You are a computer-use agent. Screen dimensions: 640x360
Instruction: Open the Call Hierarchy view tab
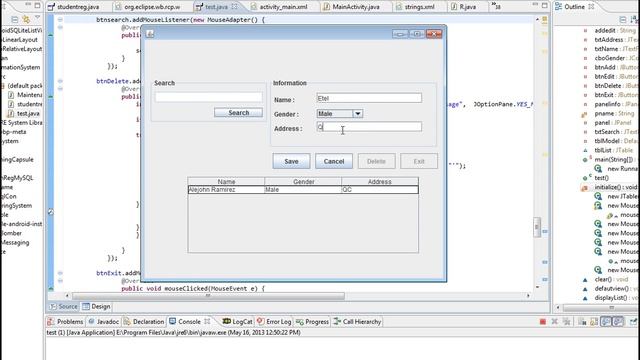click(x=357, y=322)
